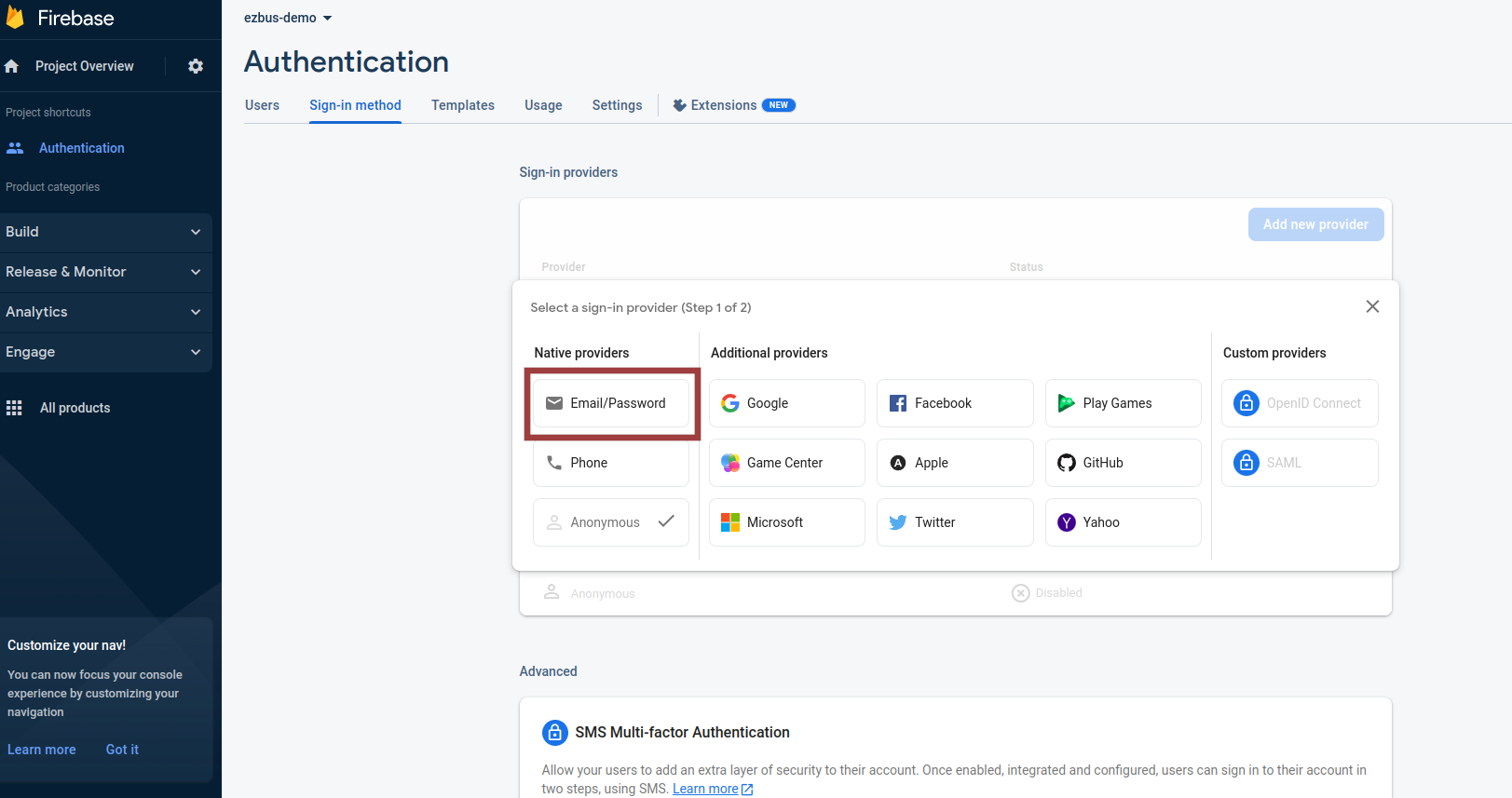Click the Authentication people icon in sidebar
1512x798 pixels.
pyautogui.click(x=15, y=148)
